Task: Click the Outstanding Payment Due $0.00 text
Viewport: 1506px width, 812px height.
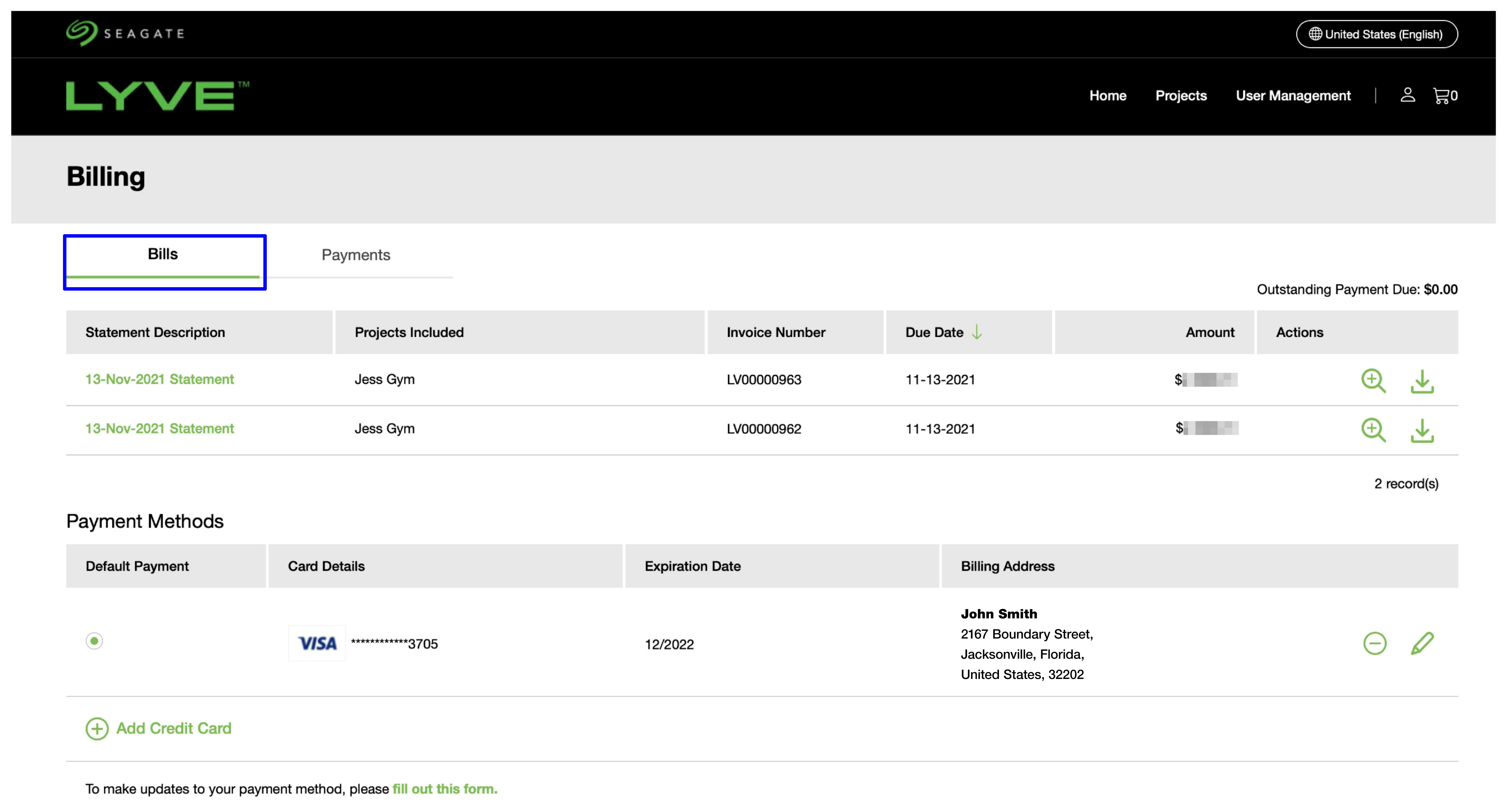Action: [x=1357, y=289]
